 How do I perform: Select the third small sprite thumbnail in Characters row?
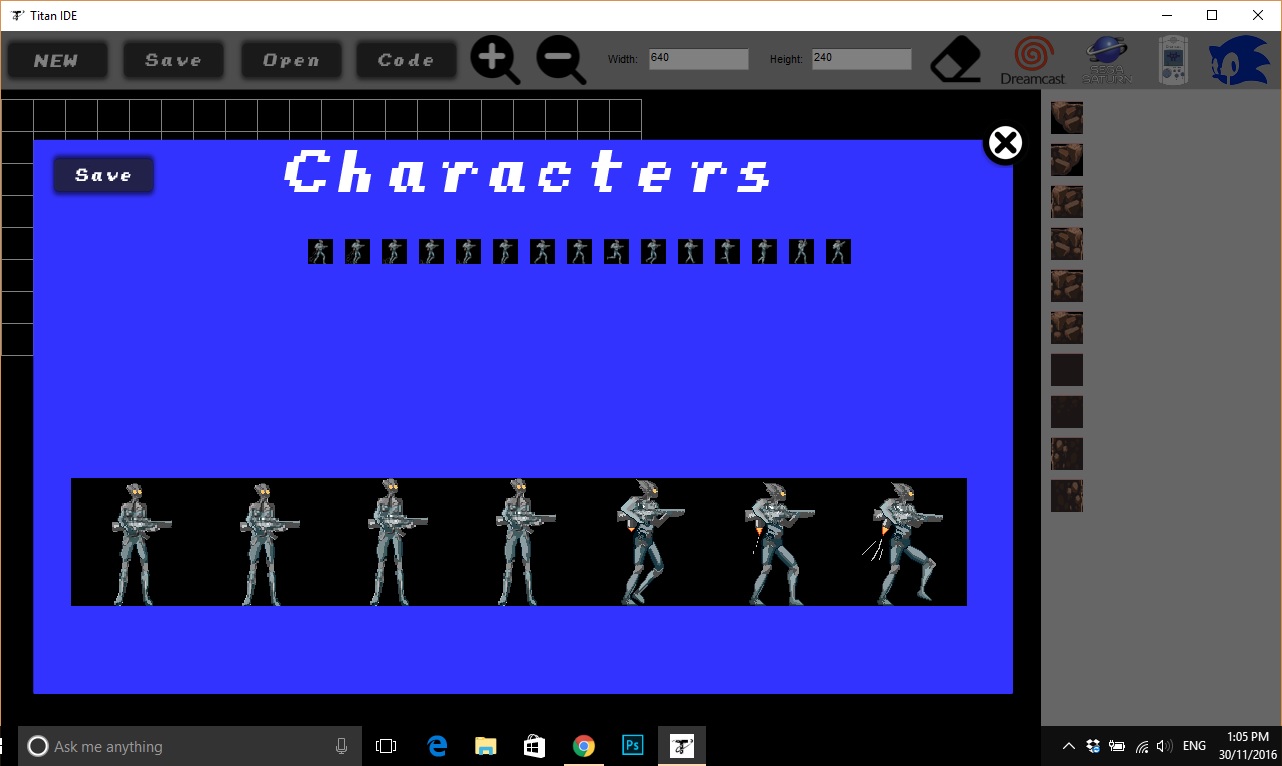394,251
